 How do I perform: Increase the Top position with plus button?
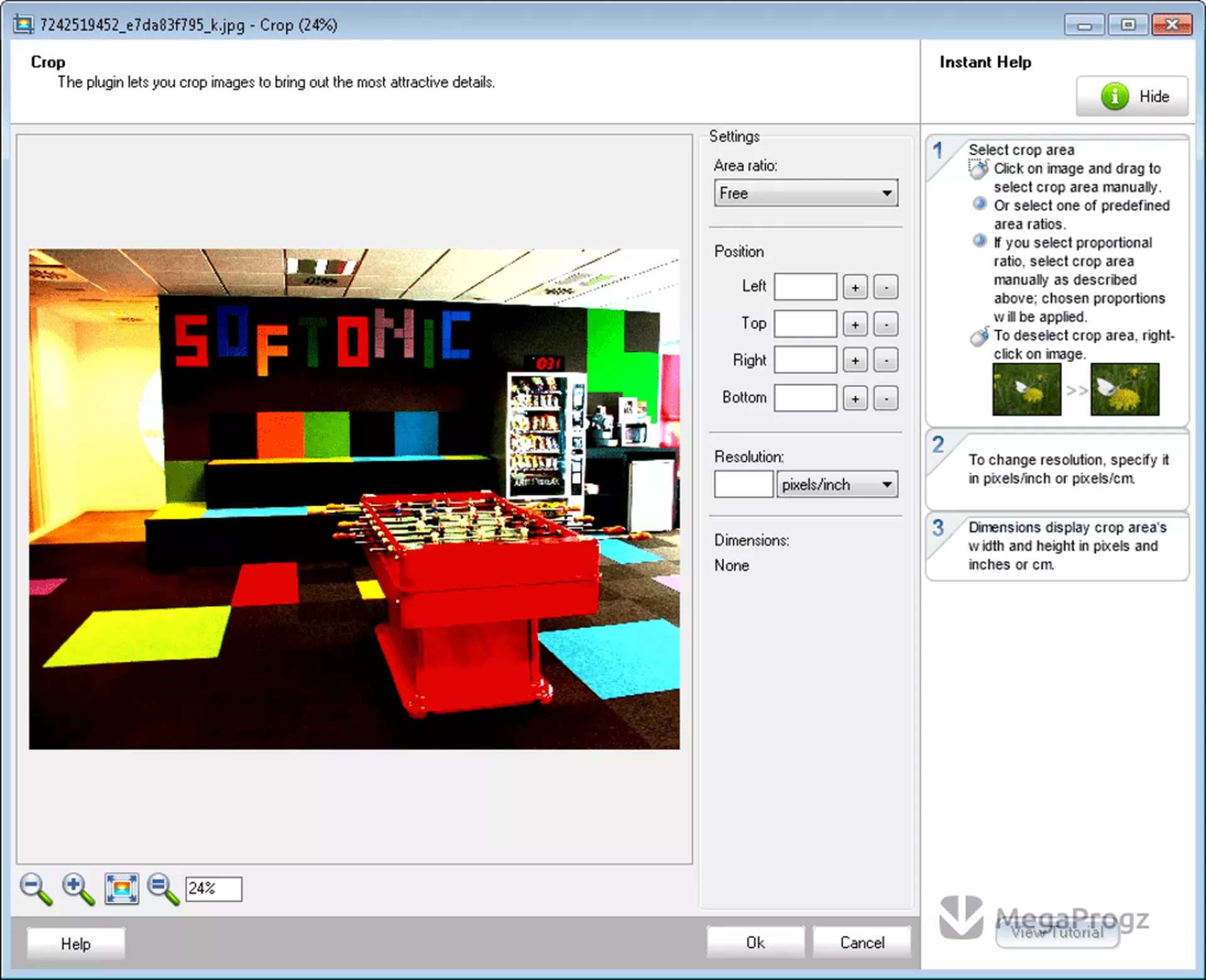click(x=855, y=324)
